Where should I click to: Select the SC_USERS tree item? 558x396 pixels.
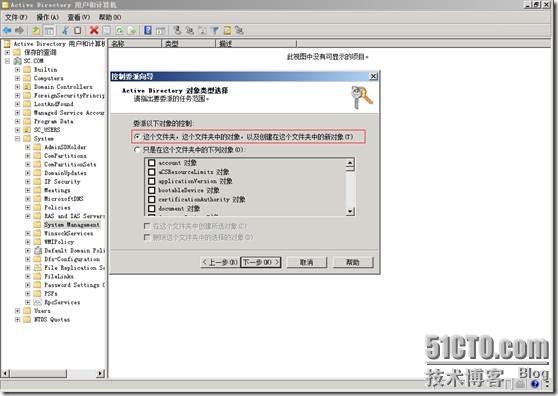point(47,130)
